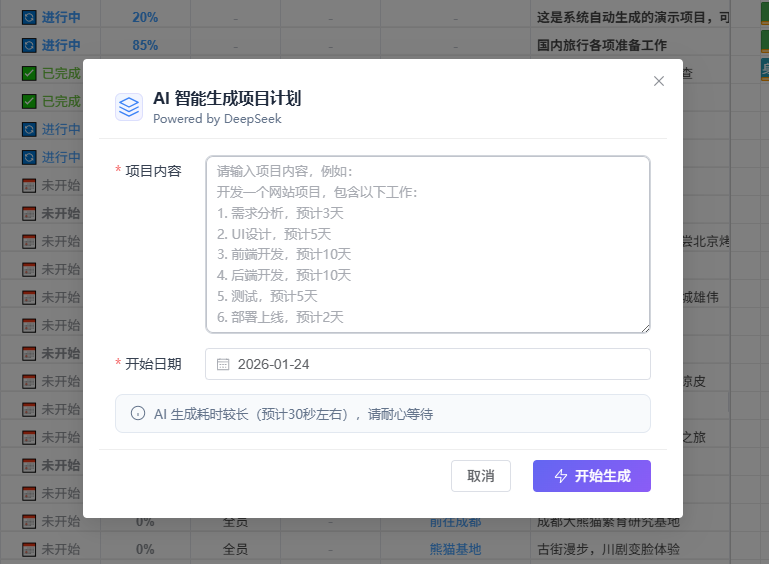Click the 开始生成 button
Viewport: 769px width, 564px height.
click(x=592, y=476)
